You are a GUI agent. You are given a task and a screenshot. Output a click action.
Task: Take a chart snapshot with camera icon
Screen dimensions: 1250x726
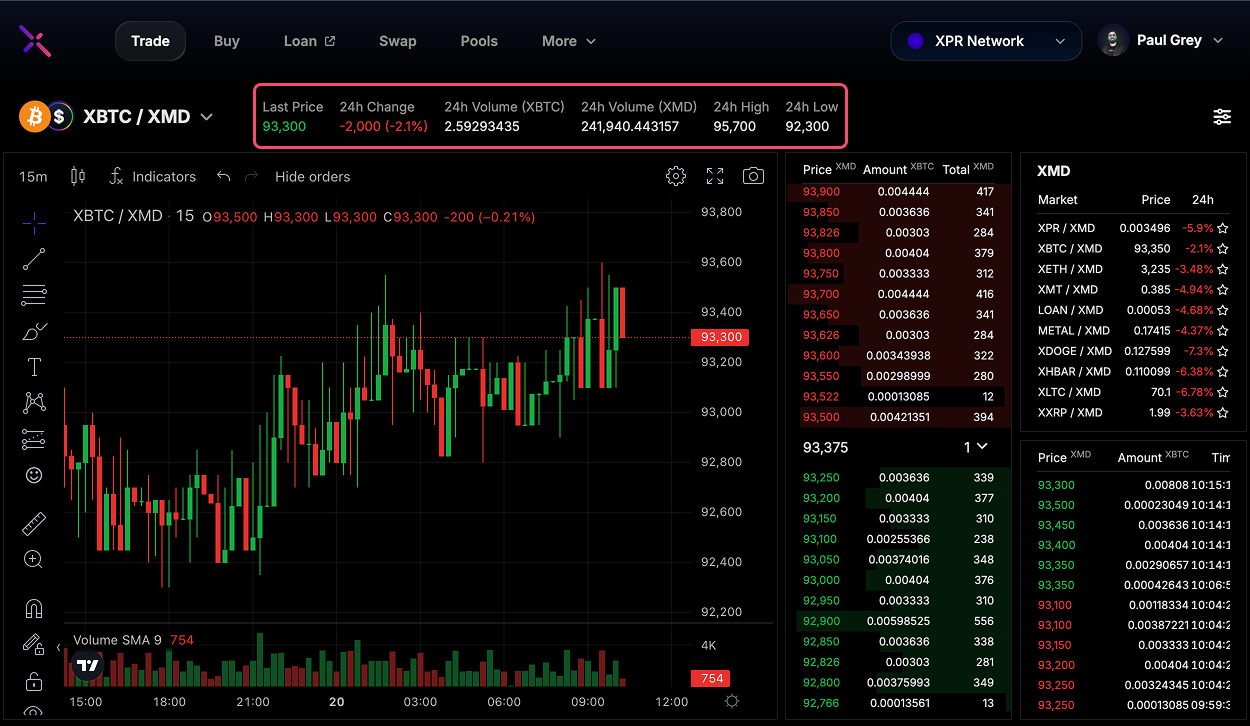[x=753, y=176]
